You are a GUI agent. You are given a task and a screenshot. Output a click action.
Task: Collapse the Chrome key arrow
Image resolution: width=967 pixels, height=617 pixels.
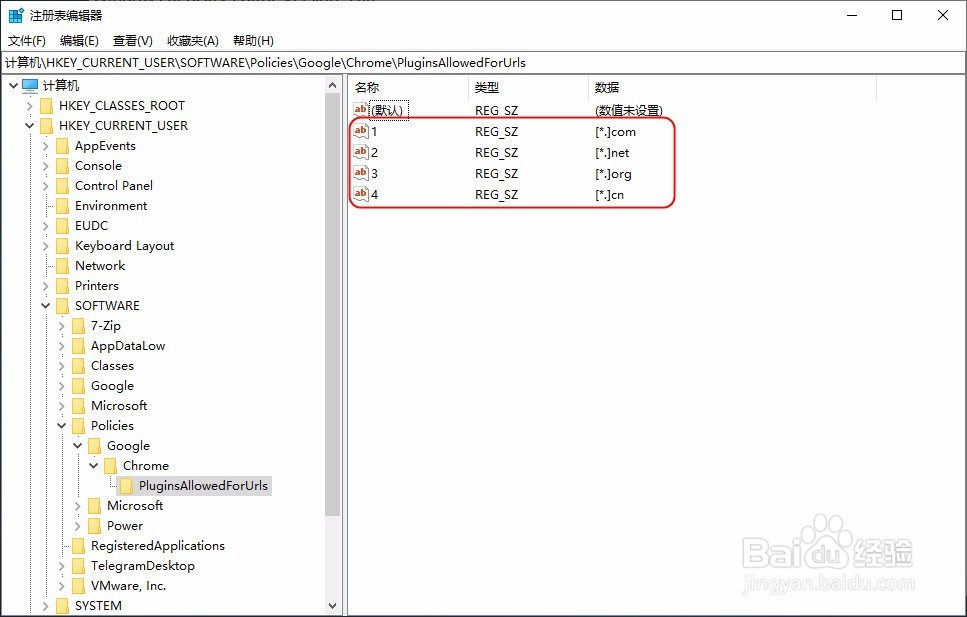click(x=93, y=465)
